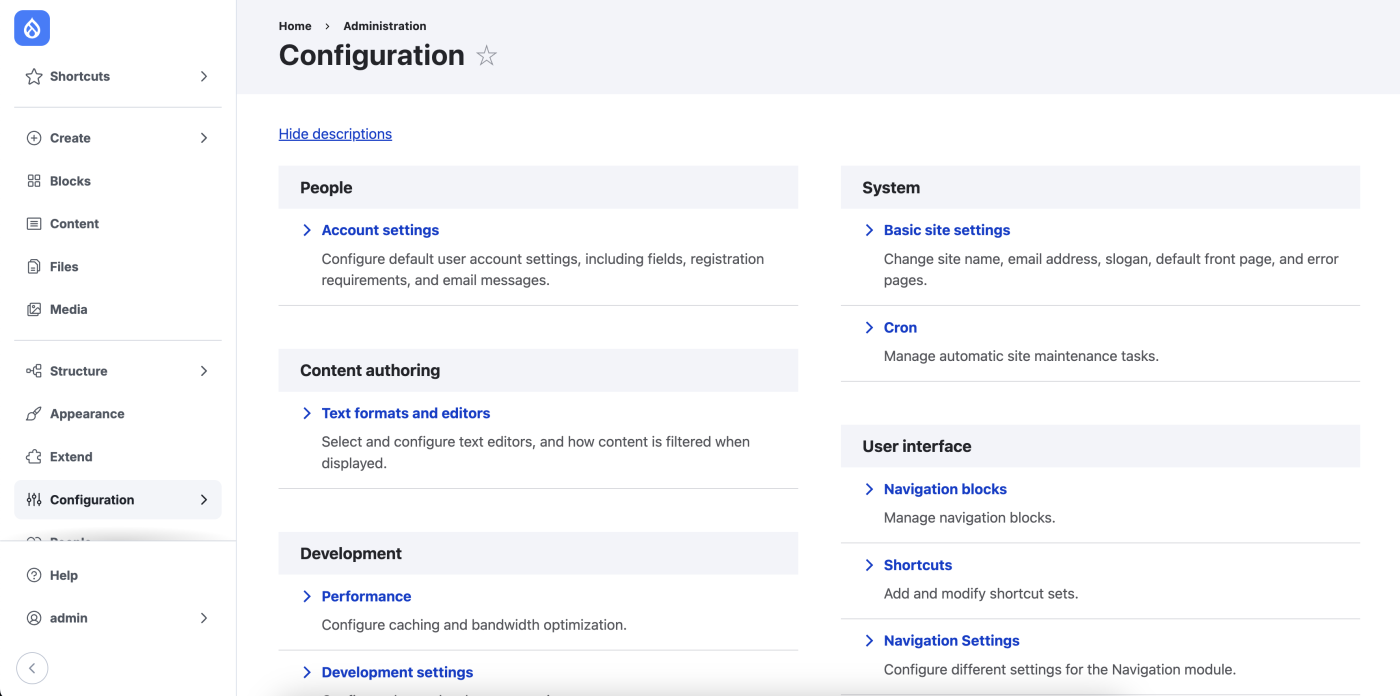This screenshot has height=696, width=1400.
Task: Expand the admin user menu chevron
Action: coord(204,618)
